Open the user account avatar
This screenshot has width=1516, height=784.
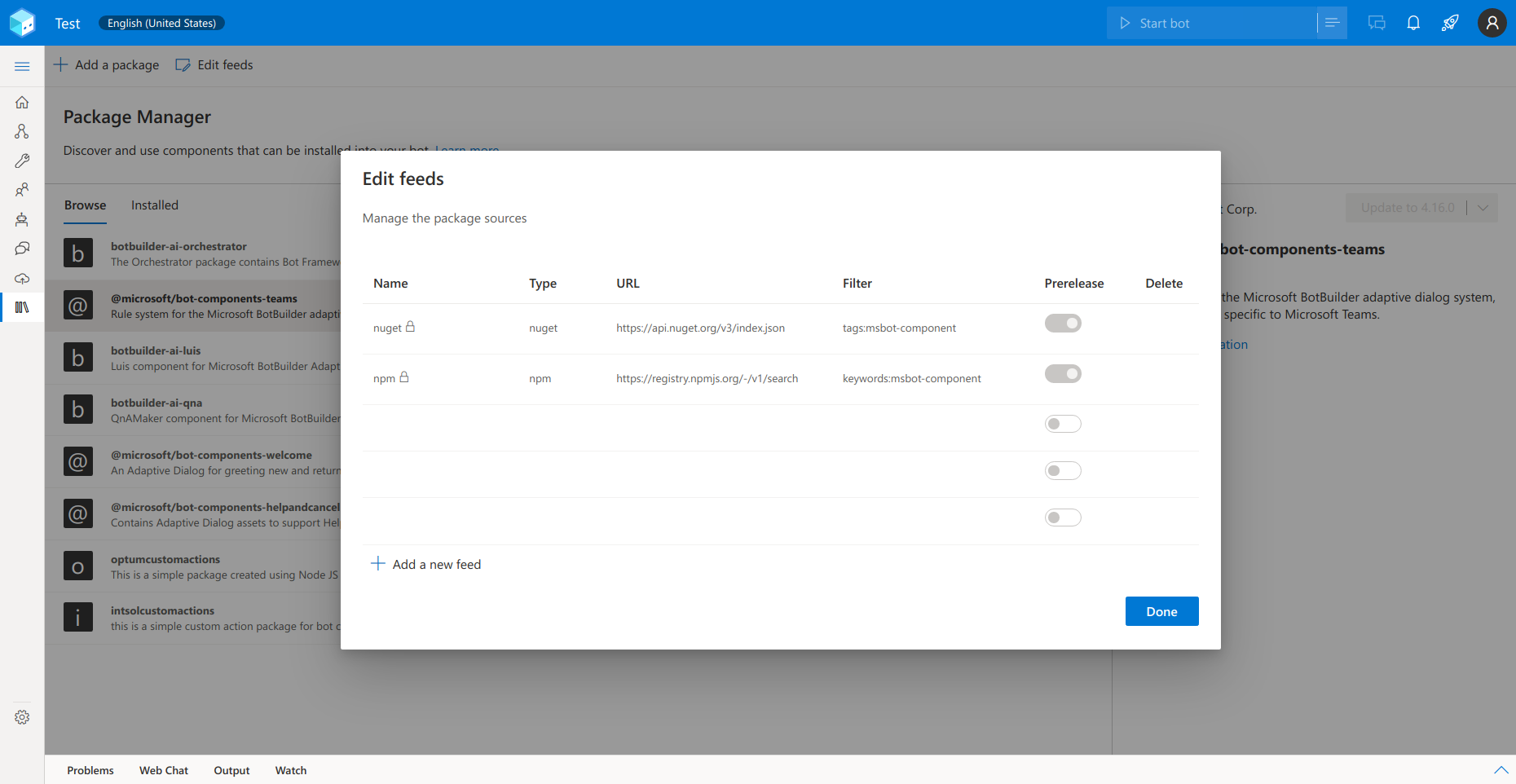coord(1492,23)
